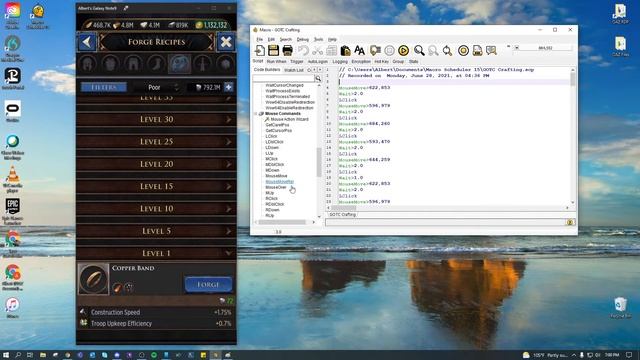Select the sword weapon category icon
Viewport: 640px width, 360px height.
click(202, 64)
